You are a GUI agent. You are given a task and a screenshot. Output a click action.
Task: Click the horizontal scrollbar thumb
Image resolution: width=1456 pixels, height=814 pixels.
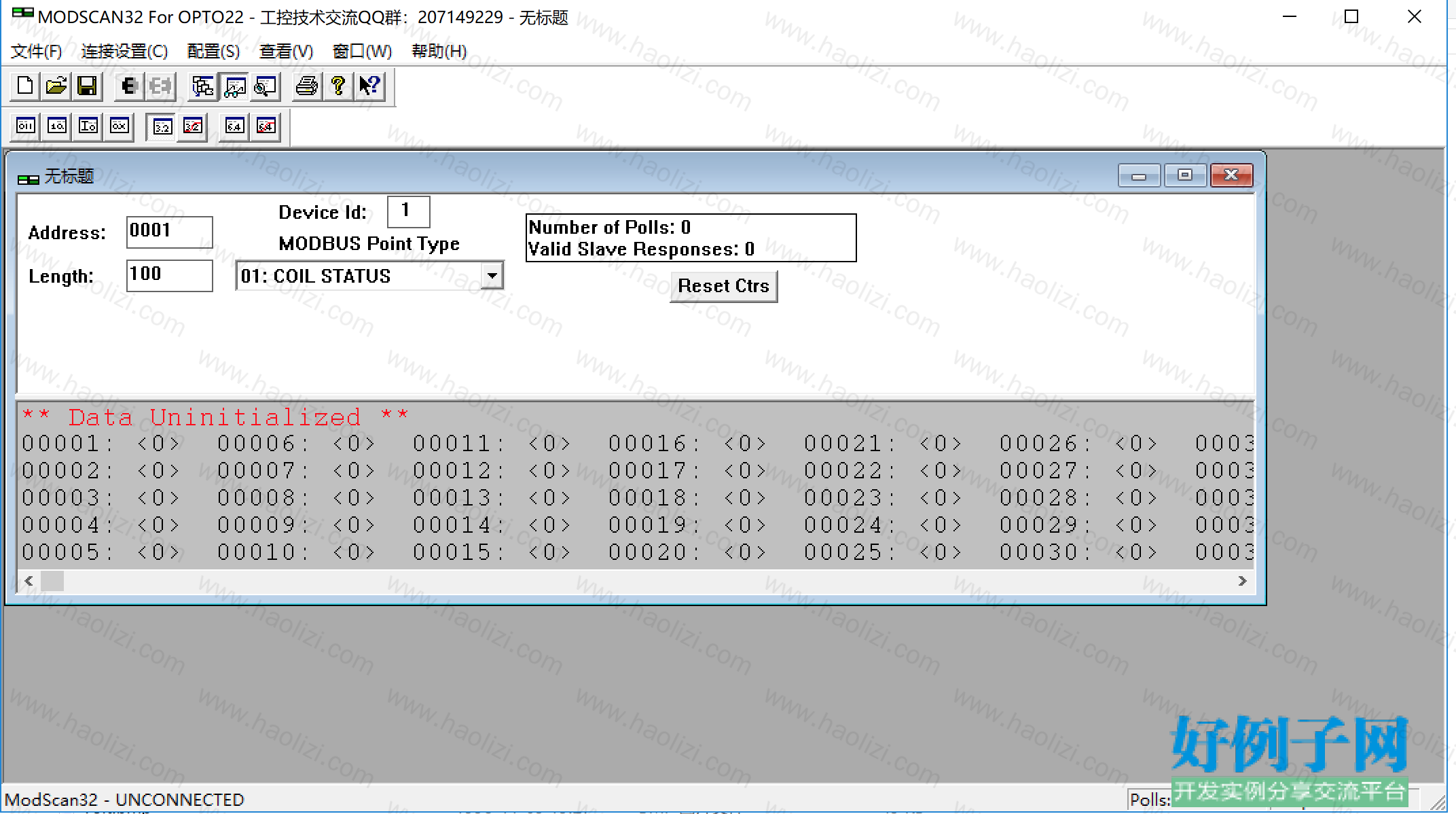(x=52, y=581)
